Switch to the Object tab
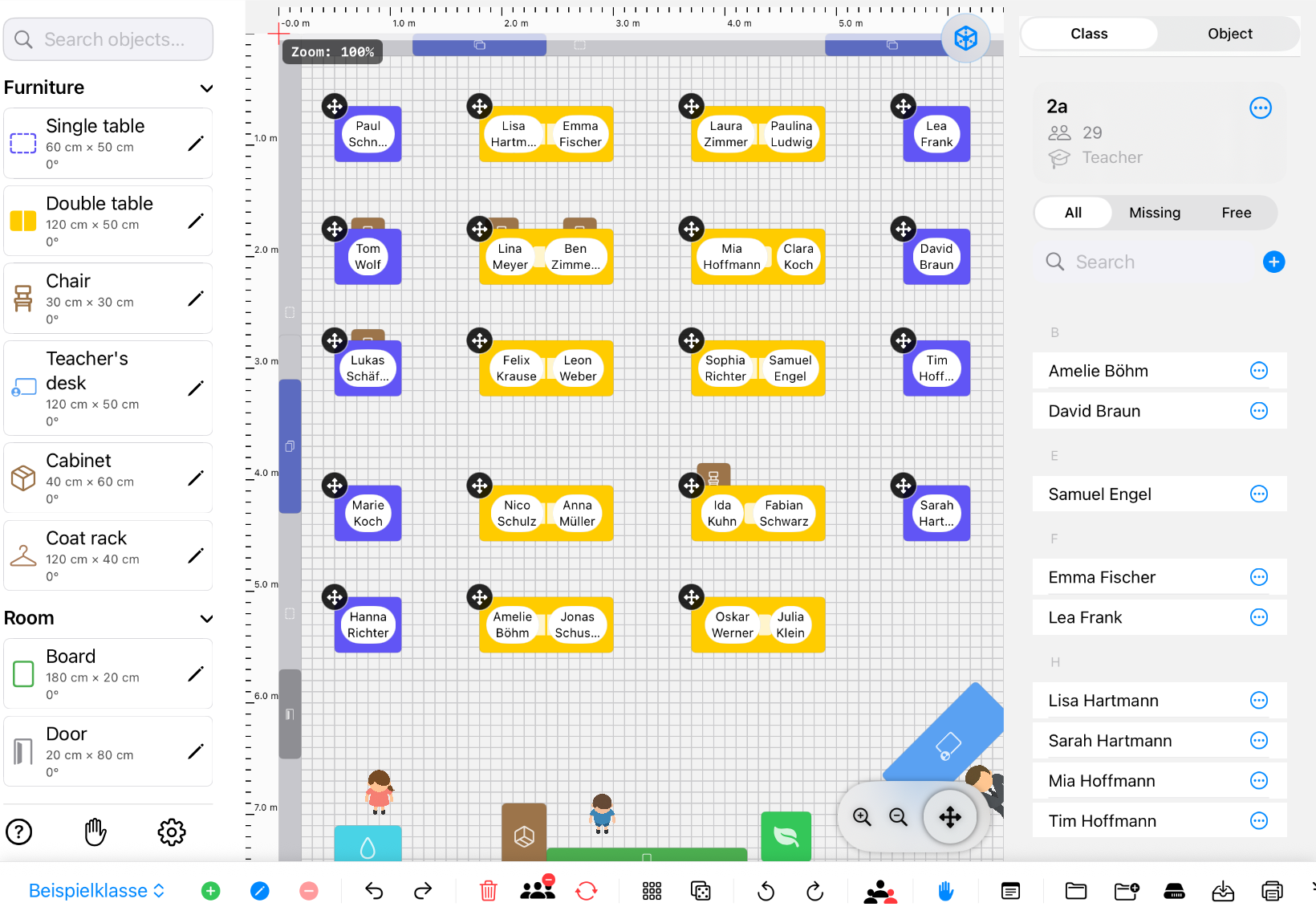1316x915 pixels. [1229, 34]
